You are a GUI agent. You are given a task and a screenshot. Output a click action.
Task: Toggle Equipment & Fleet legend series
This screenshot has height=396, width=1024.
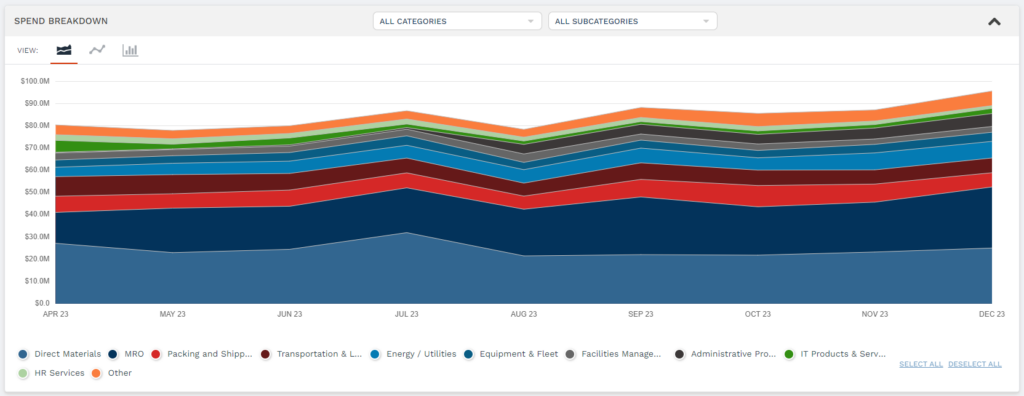point(510,354)
